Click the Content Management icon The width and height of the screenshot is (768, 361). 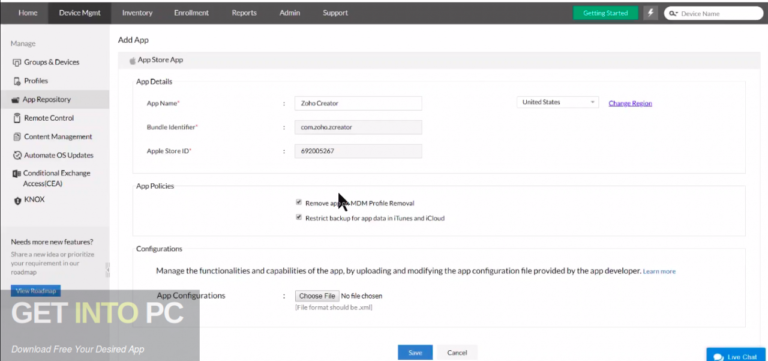point(17,137)
